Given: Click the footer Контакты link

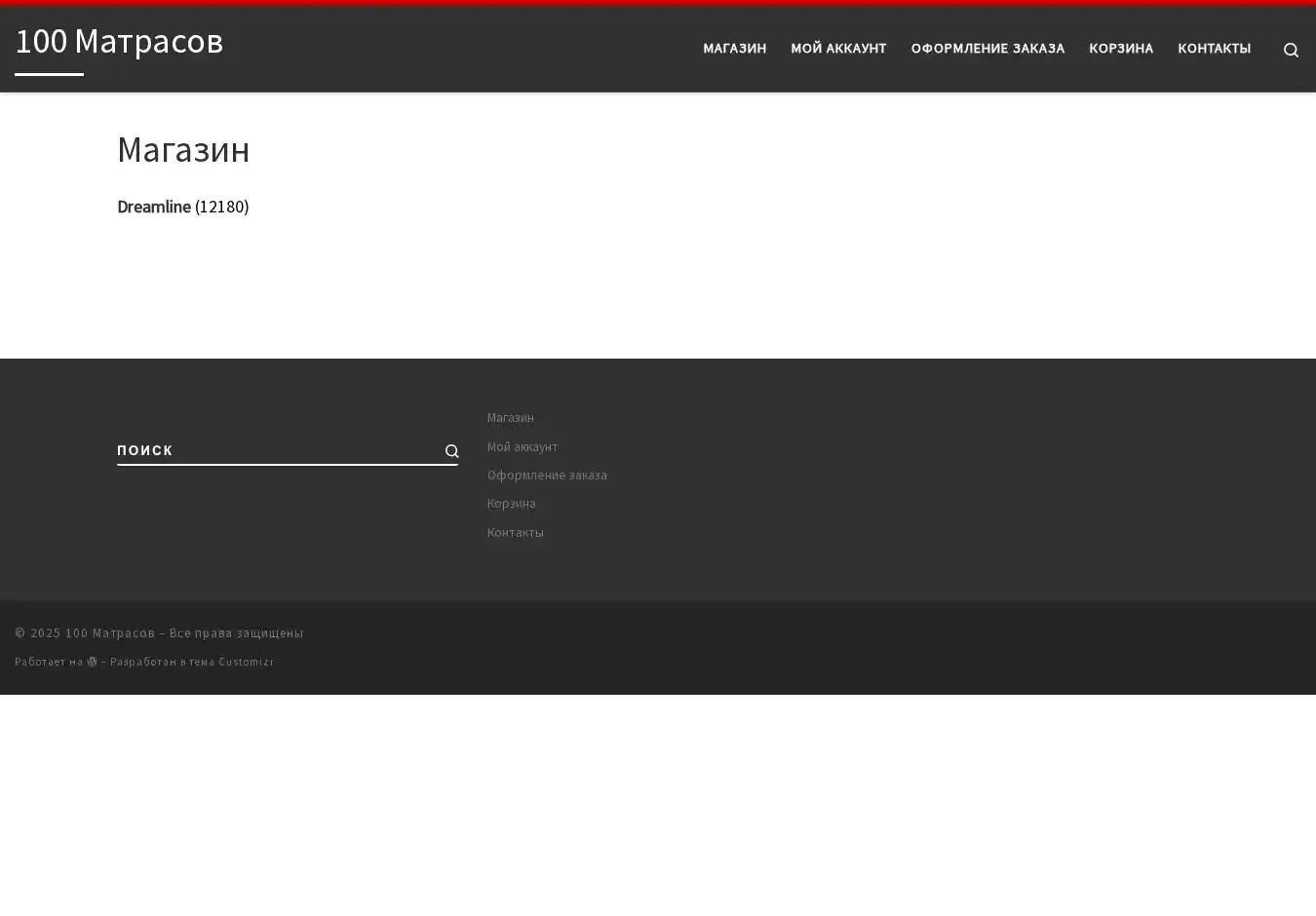Looking at the screenshot, I should tap(515, 532).
